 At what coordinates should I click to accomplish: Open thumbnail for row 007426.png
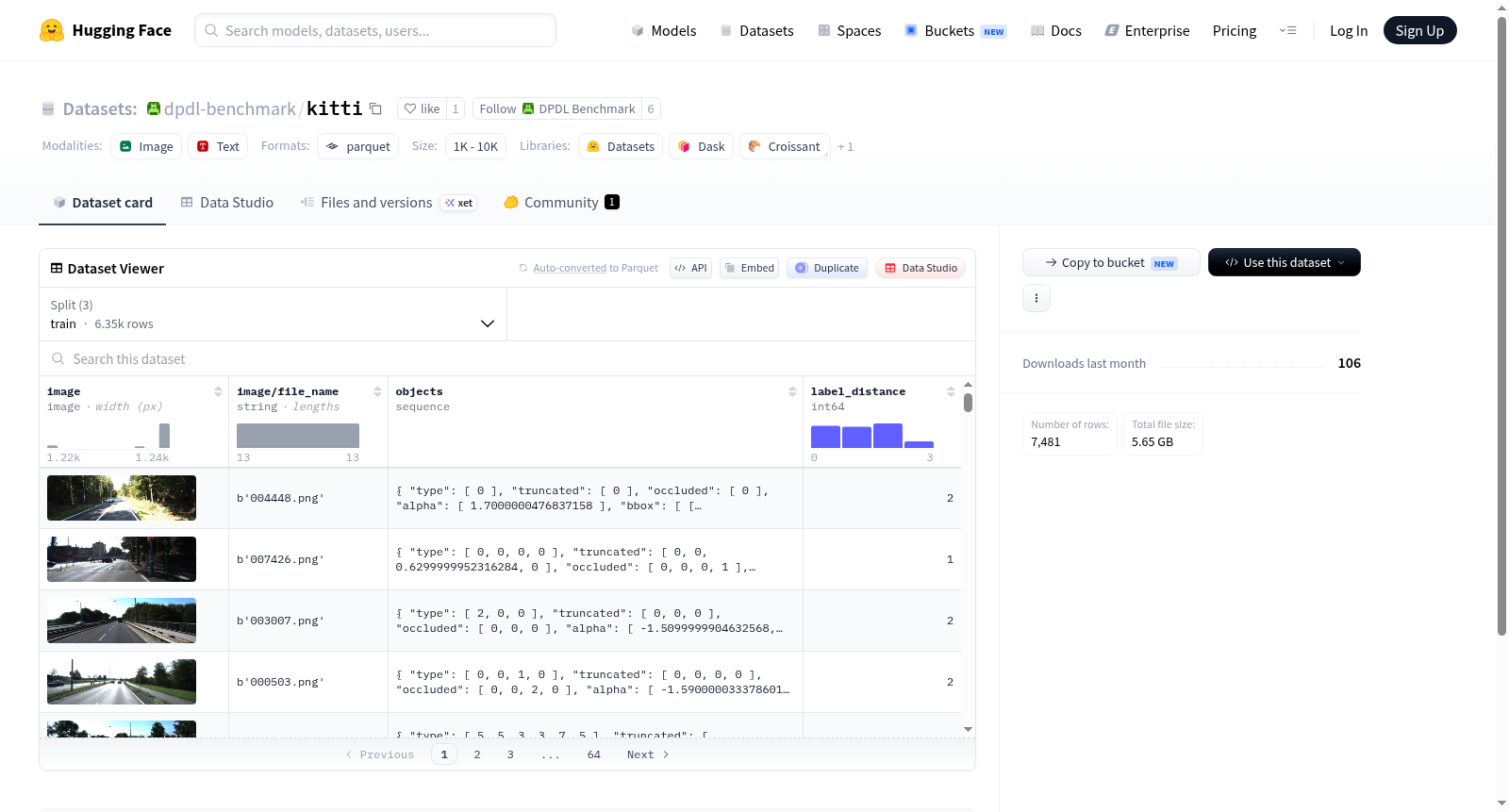122,559
